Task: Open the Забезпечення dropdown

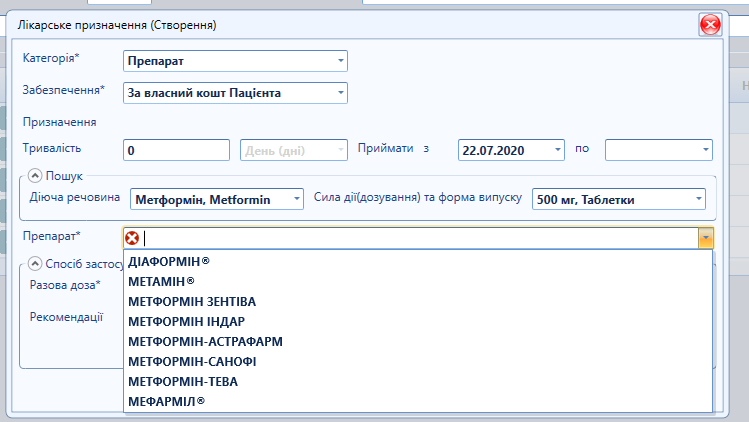Action: [341, 93]
